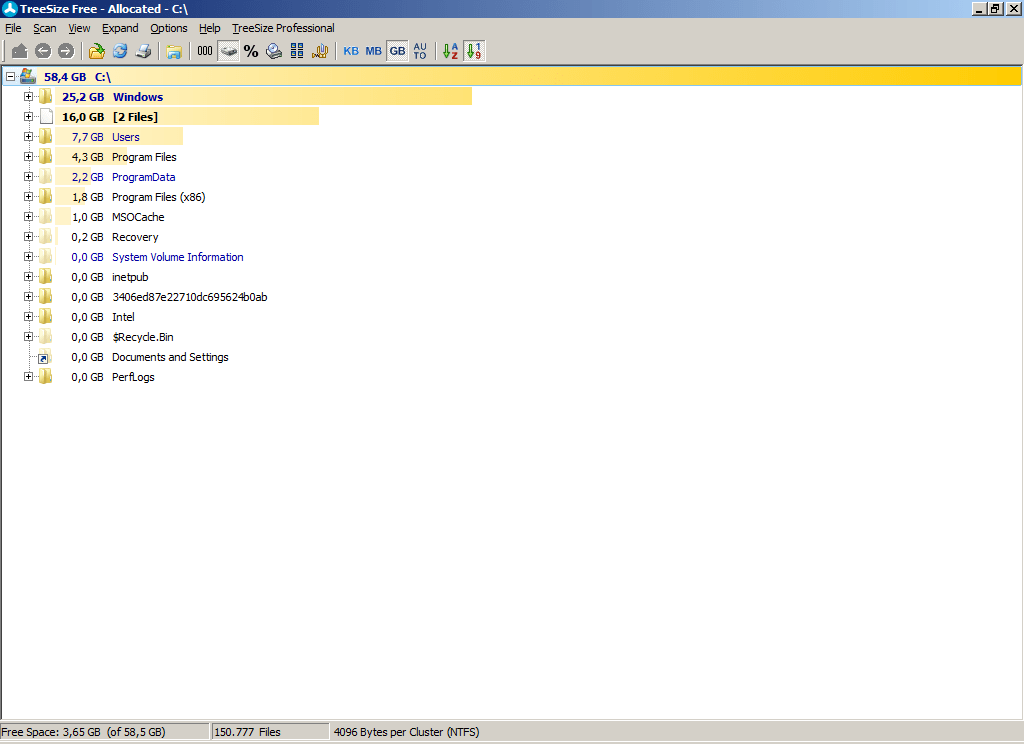
Task: Sort by name using A-Z icon
Action: point(451,51)
